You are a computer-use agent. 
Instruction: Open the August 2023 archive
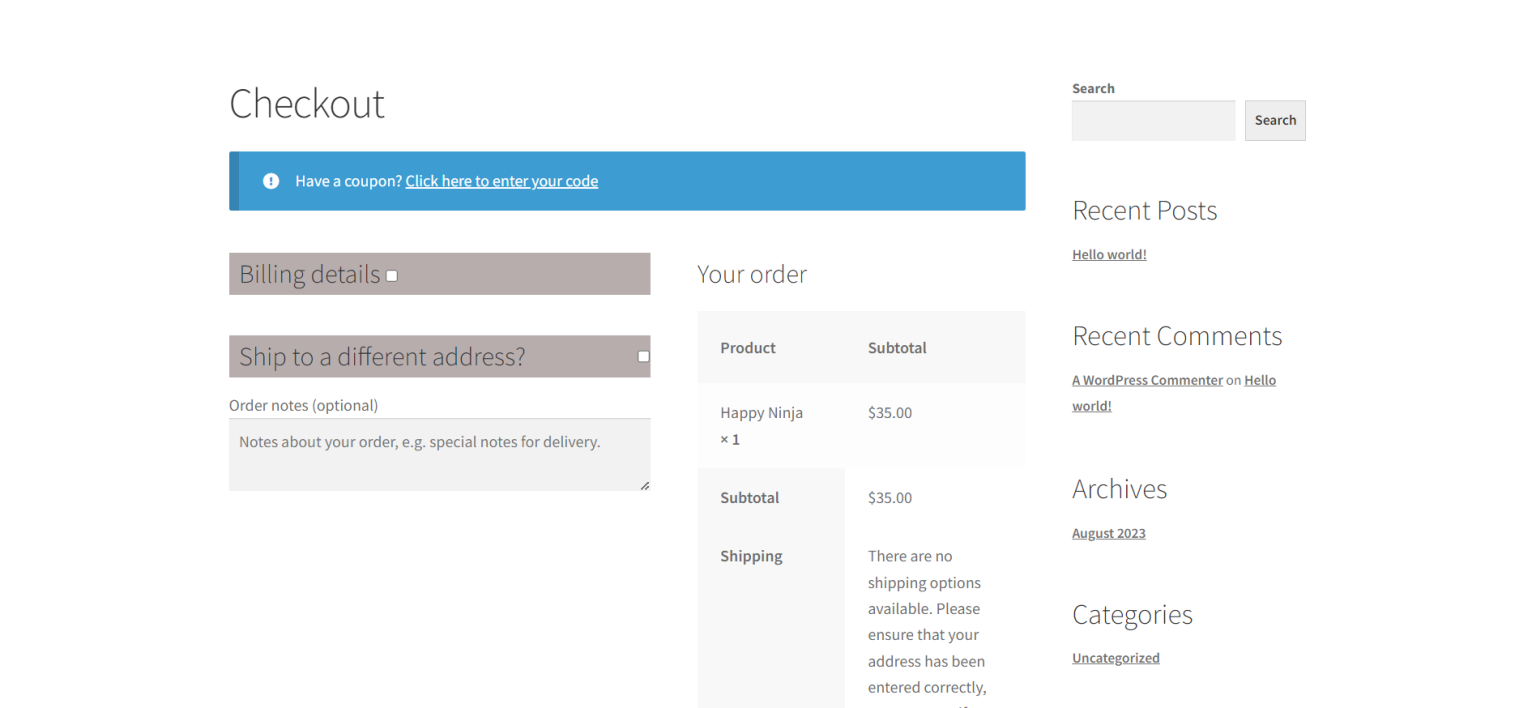click(1108, 533)
